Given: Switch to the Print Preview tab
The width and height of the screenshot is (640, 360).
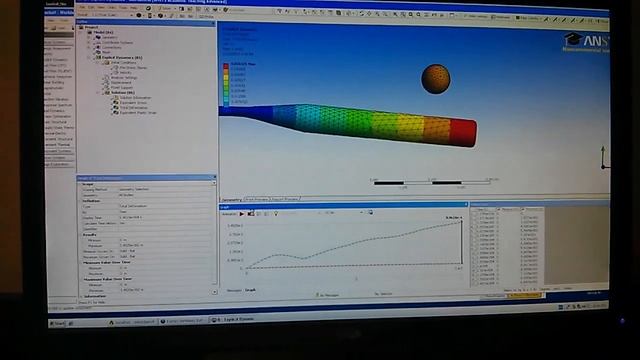Looking at the screenshot, I should pyautogui.click(x=256, y=199).
